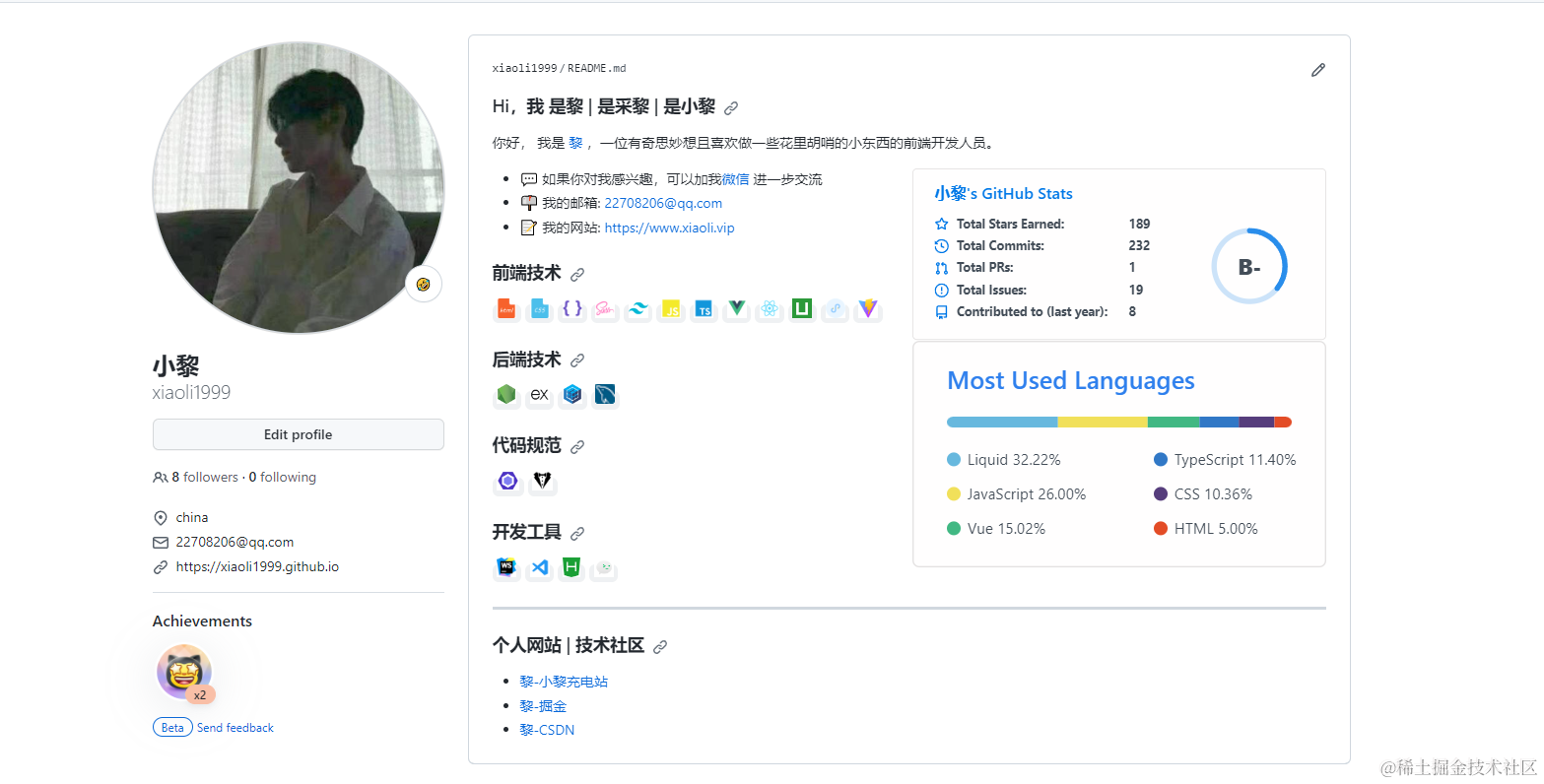Open the 8 followers list

(205, 477)
